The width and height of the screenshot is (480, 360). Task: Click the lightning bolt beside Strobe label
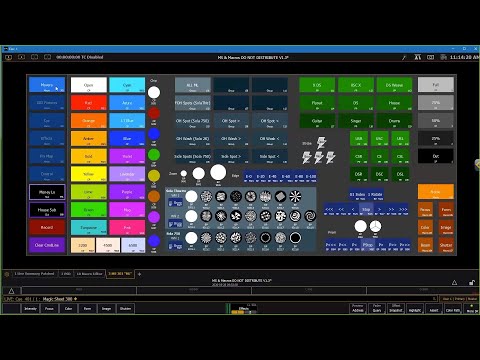point(321,143)
